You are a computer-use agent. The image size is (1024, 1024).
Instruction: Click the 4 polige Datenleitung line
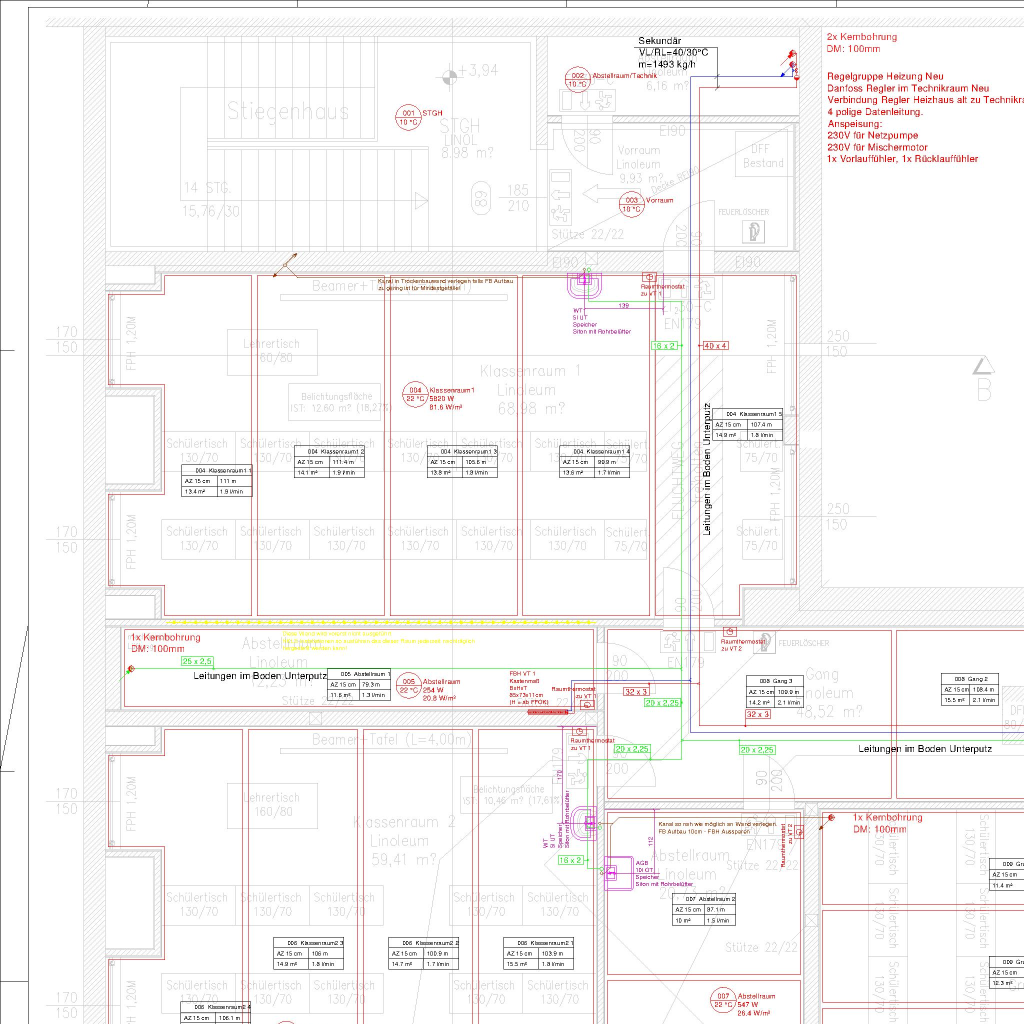click(874, 112)
